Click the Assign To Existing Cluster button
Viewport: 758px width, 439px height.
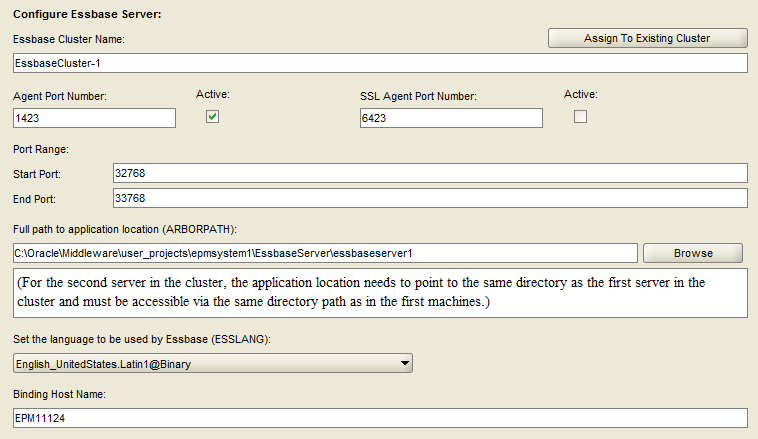[x=647, y=38]
